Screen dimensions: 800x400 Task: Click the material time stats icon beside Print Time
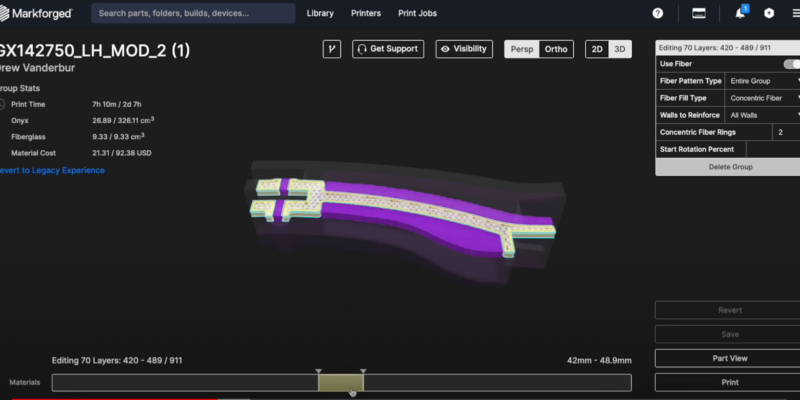(x=3, y=103)
